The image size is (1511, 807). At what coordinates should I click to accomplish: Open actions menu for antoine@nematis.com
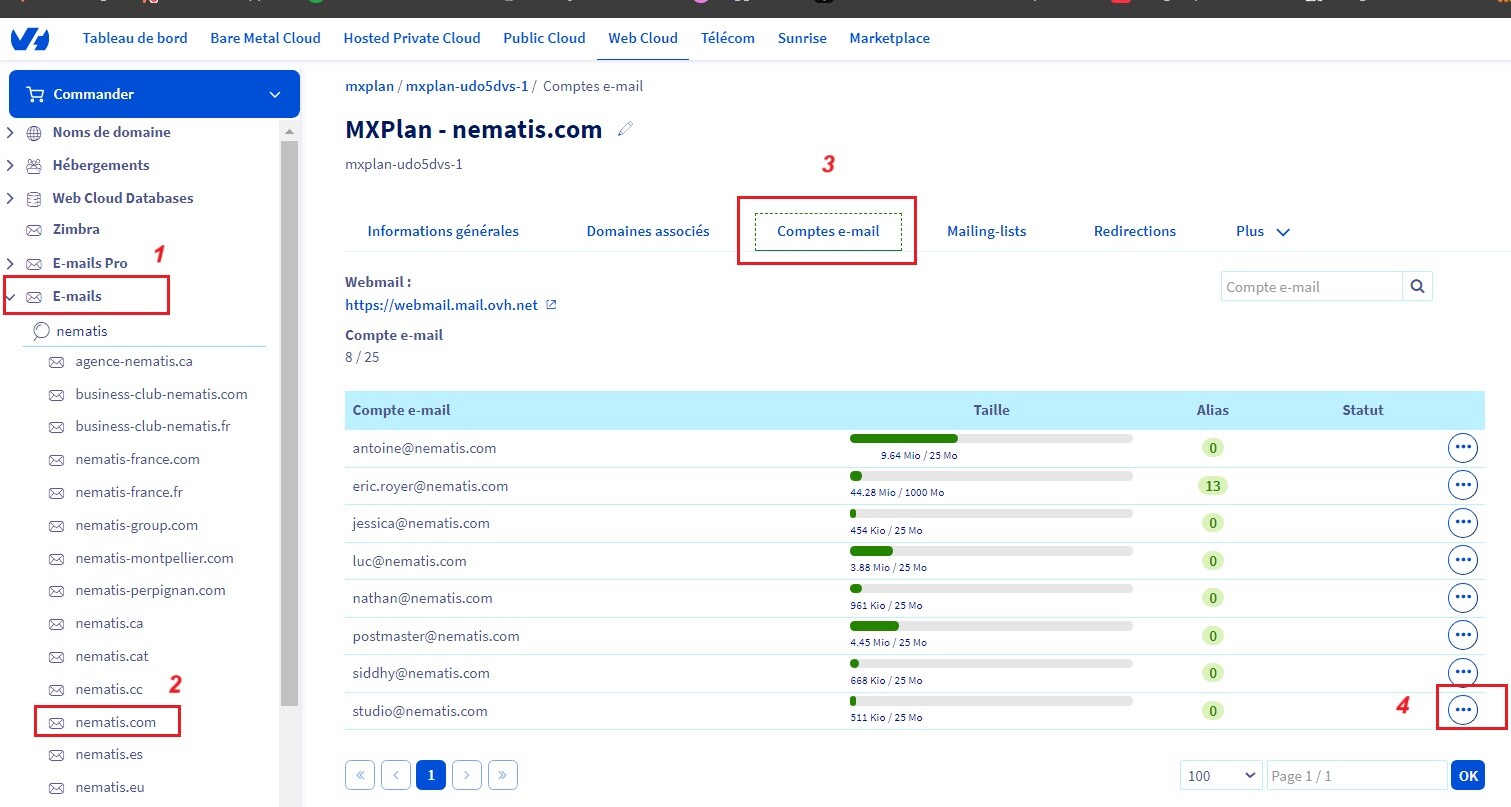click(1462, 448)
